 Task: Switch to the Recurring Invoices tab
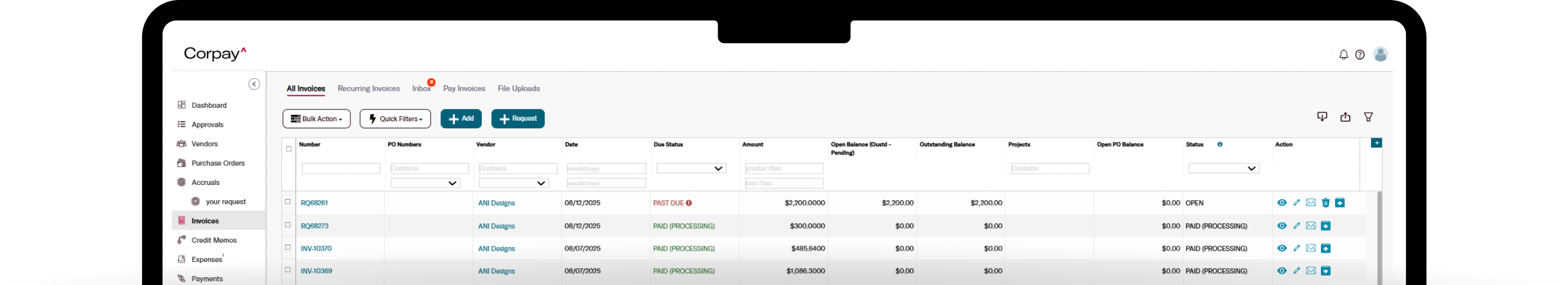(x=368, y=89)
